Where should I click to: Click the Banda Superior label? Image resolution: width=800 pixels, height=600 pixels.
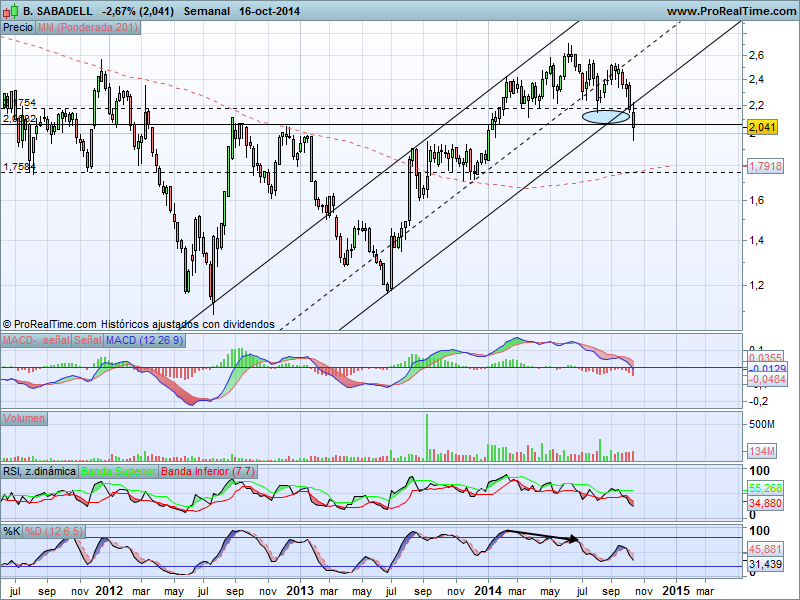[118, 471]
